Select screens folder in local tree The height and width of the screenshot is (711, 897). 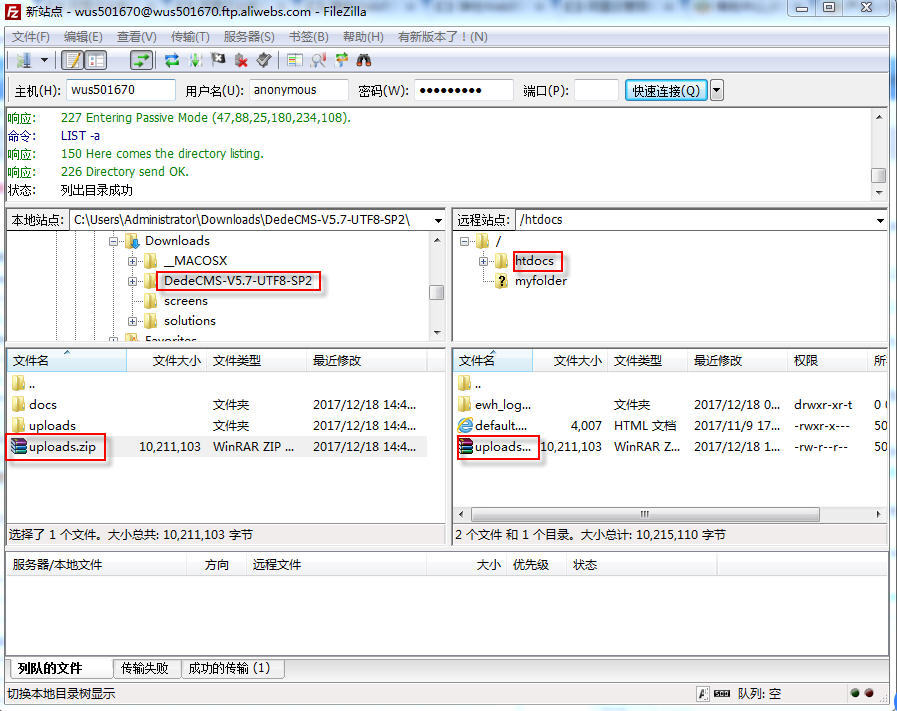pos(185,301)
